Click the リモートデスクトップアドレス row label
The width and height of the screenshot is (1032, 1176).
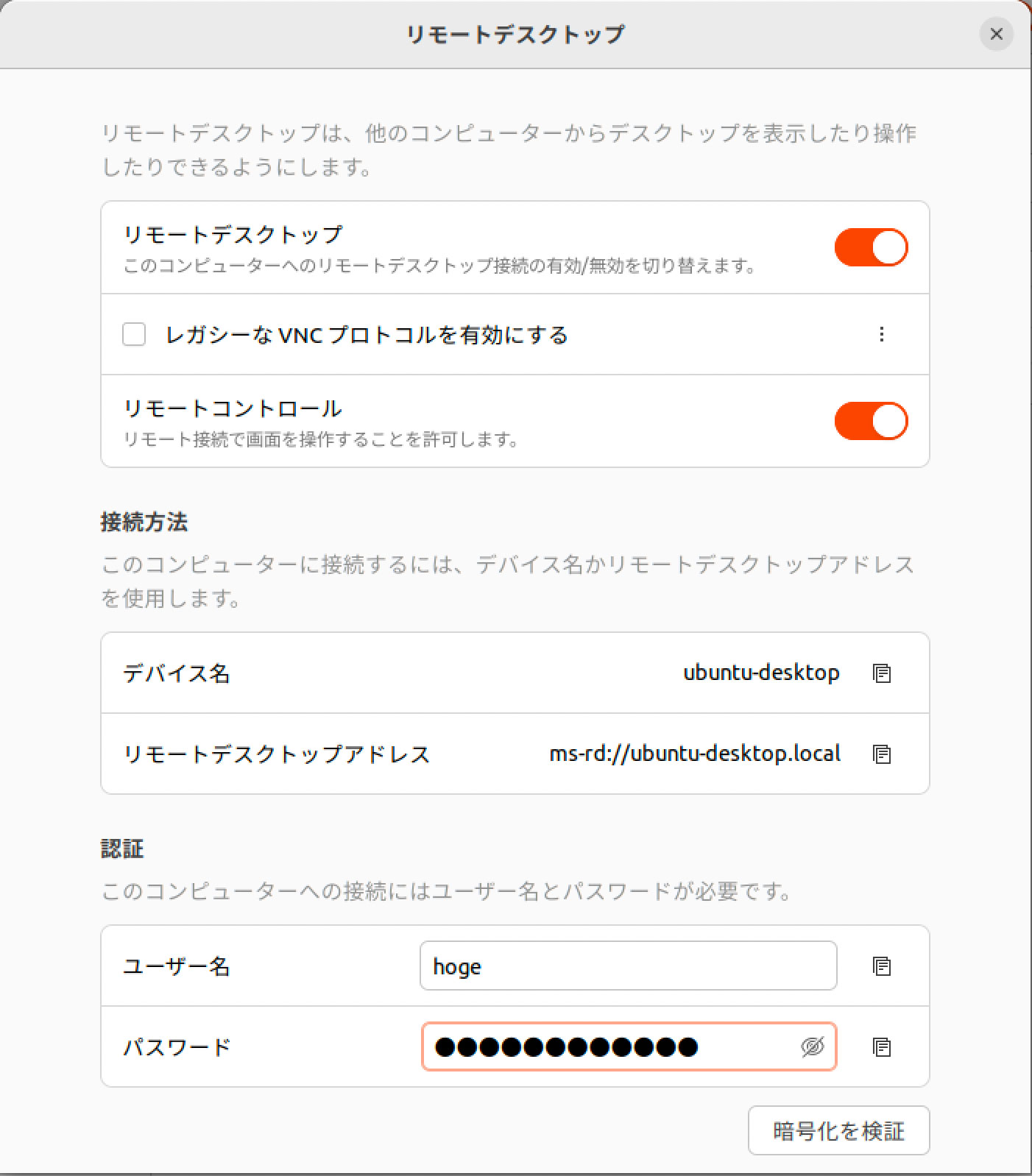coord(277,754)
